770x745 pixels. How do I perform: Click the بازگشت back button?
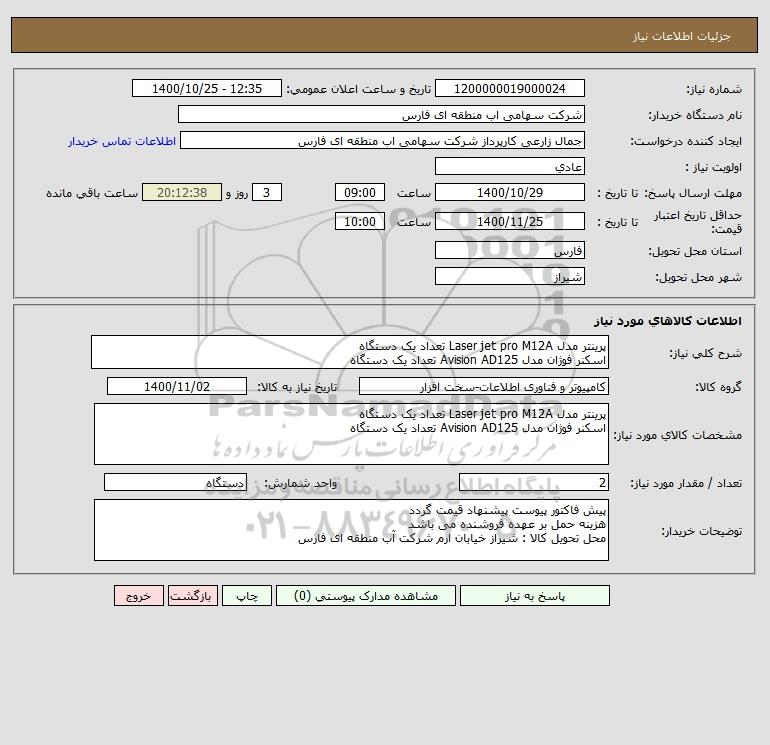click(x=192, y=596)
